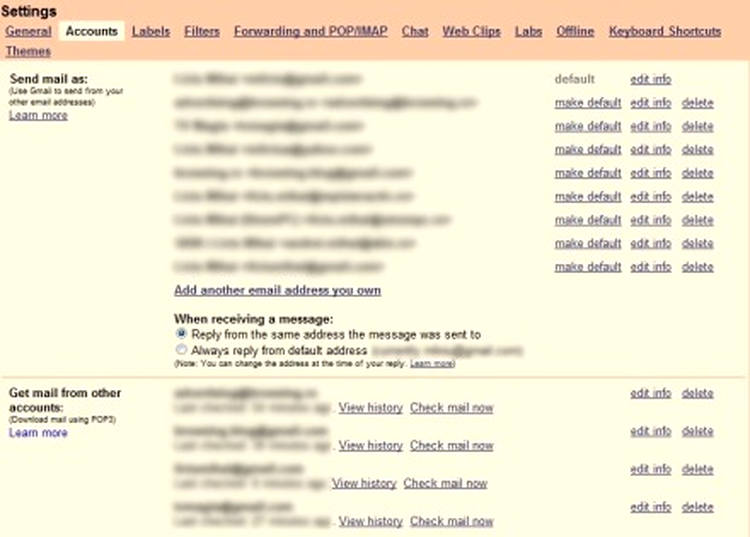Open the Chat settings tab
Image resolution: width=750 pixels, height=537 pixels.
415,32
